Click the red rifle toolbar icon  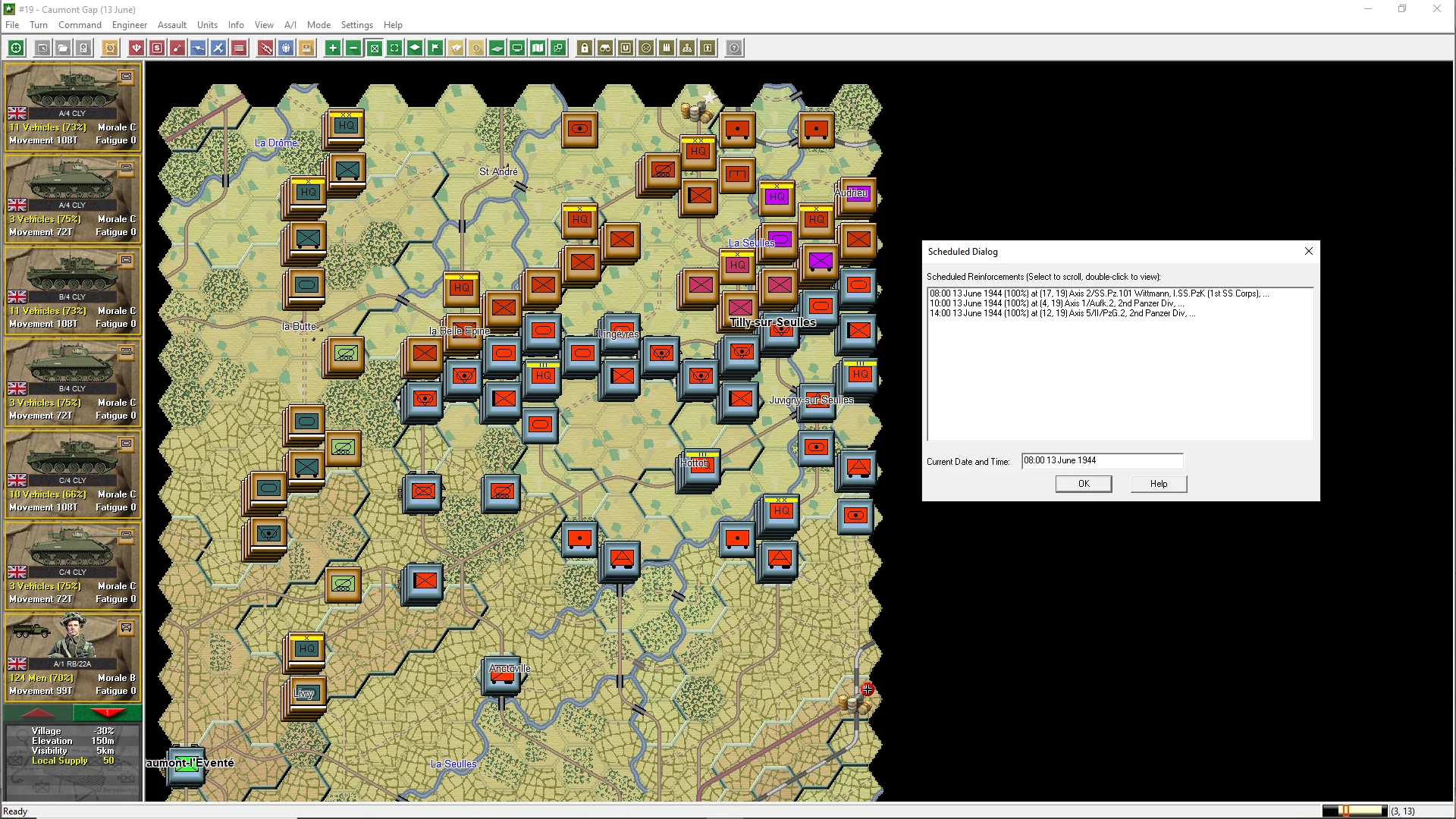pyautogui.click(x=265, y=48)
